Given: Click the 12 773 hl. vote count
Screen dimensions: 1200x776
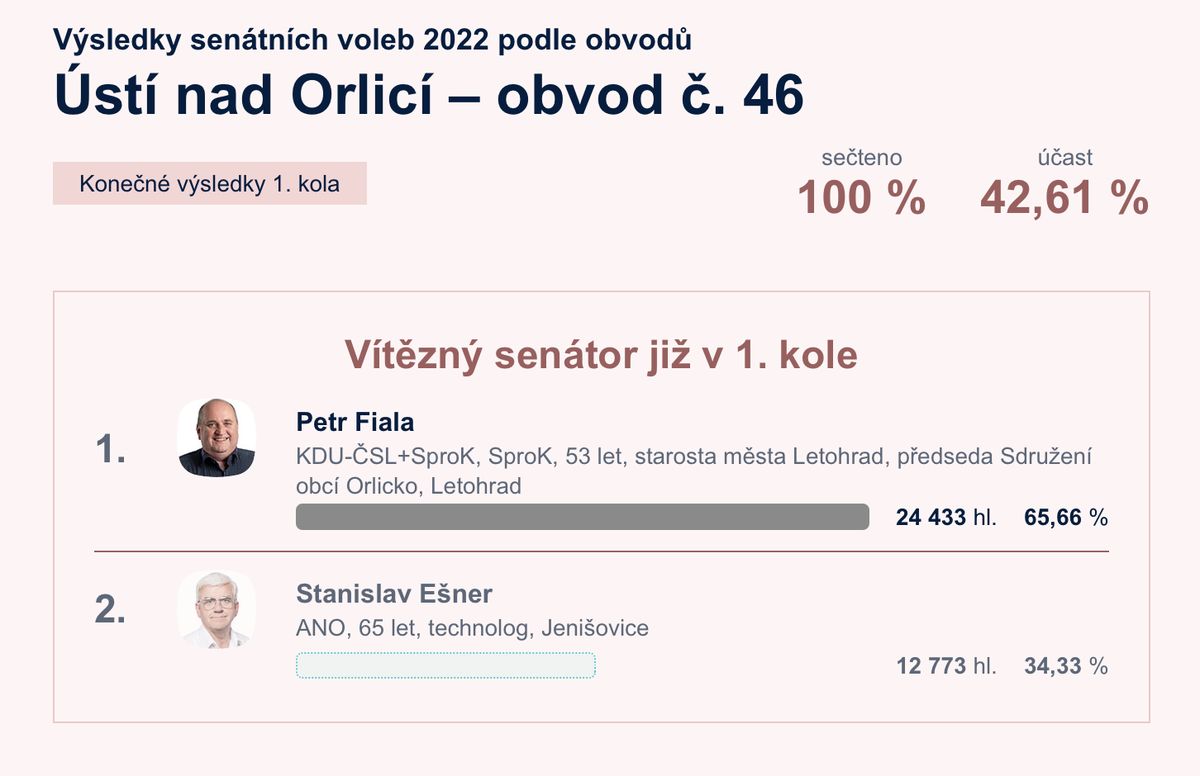Looking at the screenshot, I should pyautogui.click(x=946, y=666).
